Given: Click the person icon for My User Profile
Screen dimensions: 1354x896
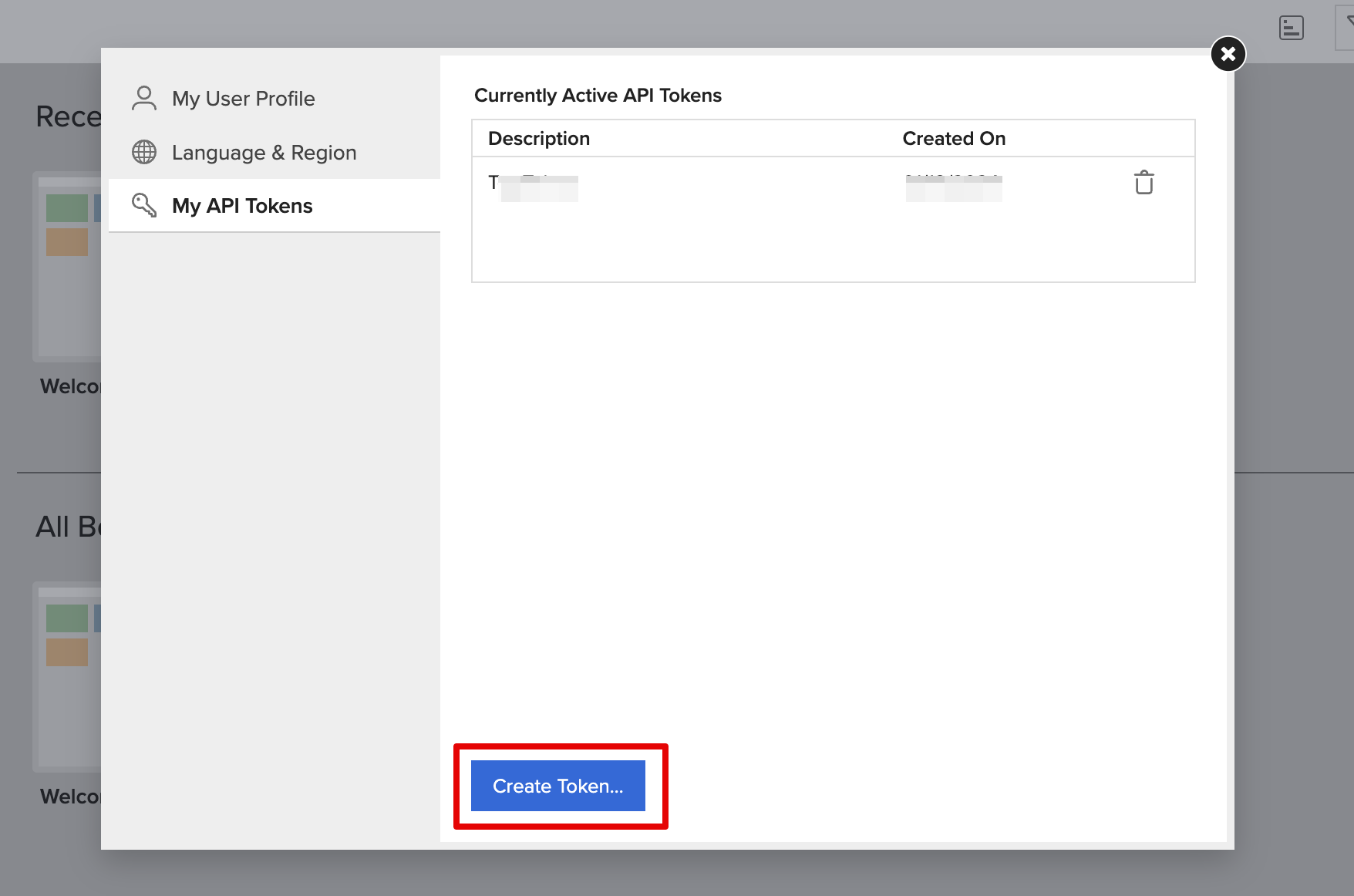Looking at the screenshot, I should (x=144, y=99).
